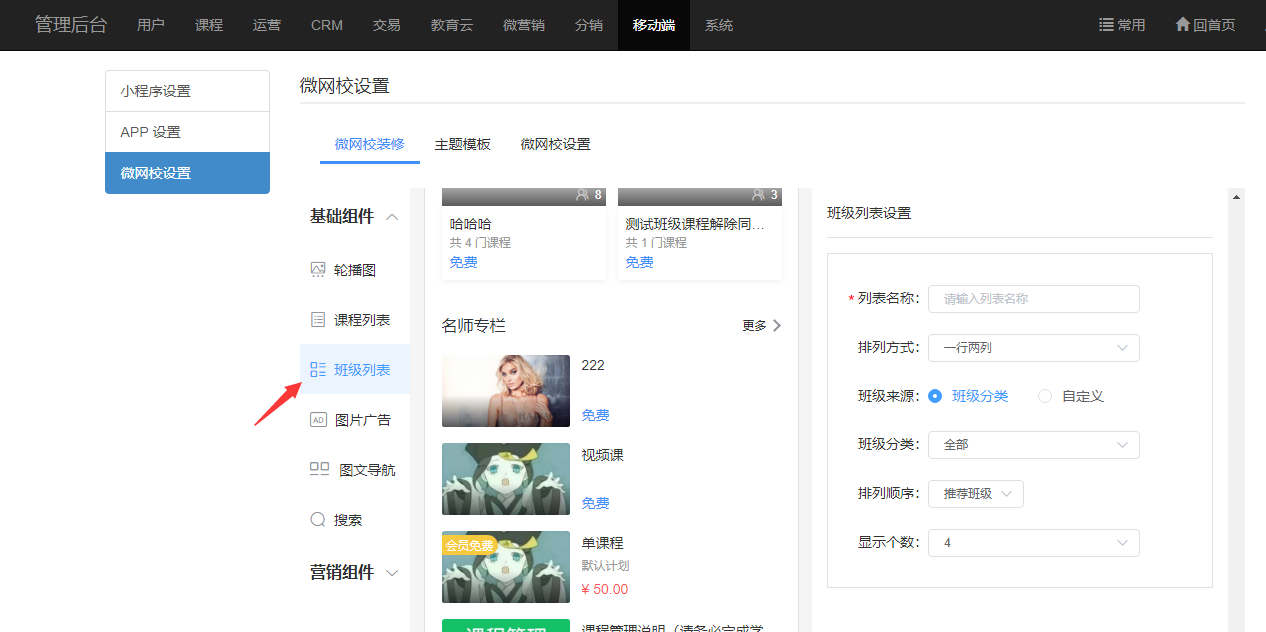Select the 搜索 magnifier icon
This screenshot has height=632, width=1266.
[x=318, y=520]
